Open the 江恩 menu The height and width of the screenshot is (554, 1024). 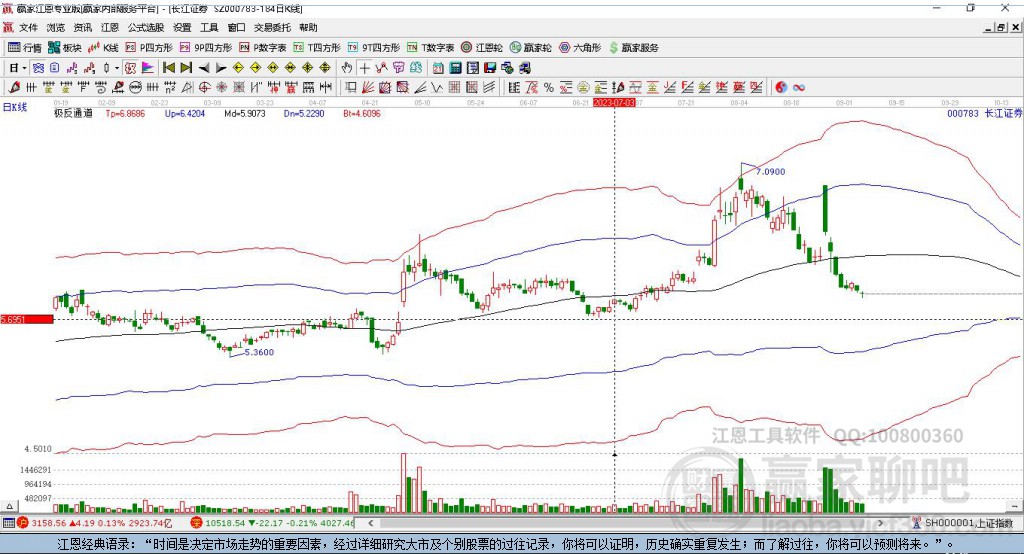point(110,27)
